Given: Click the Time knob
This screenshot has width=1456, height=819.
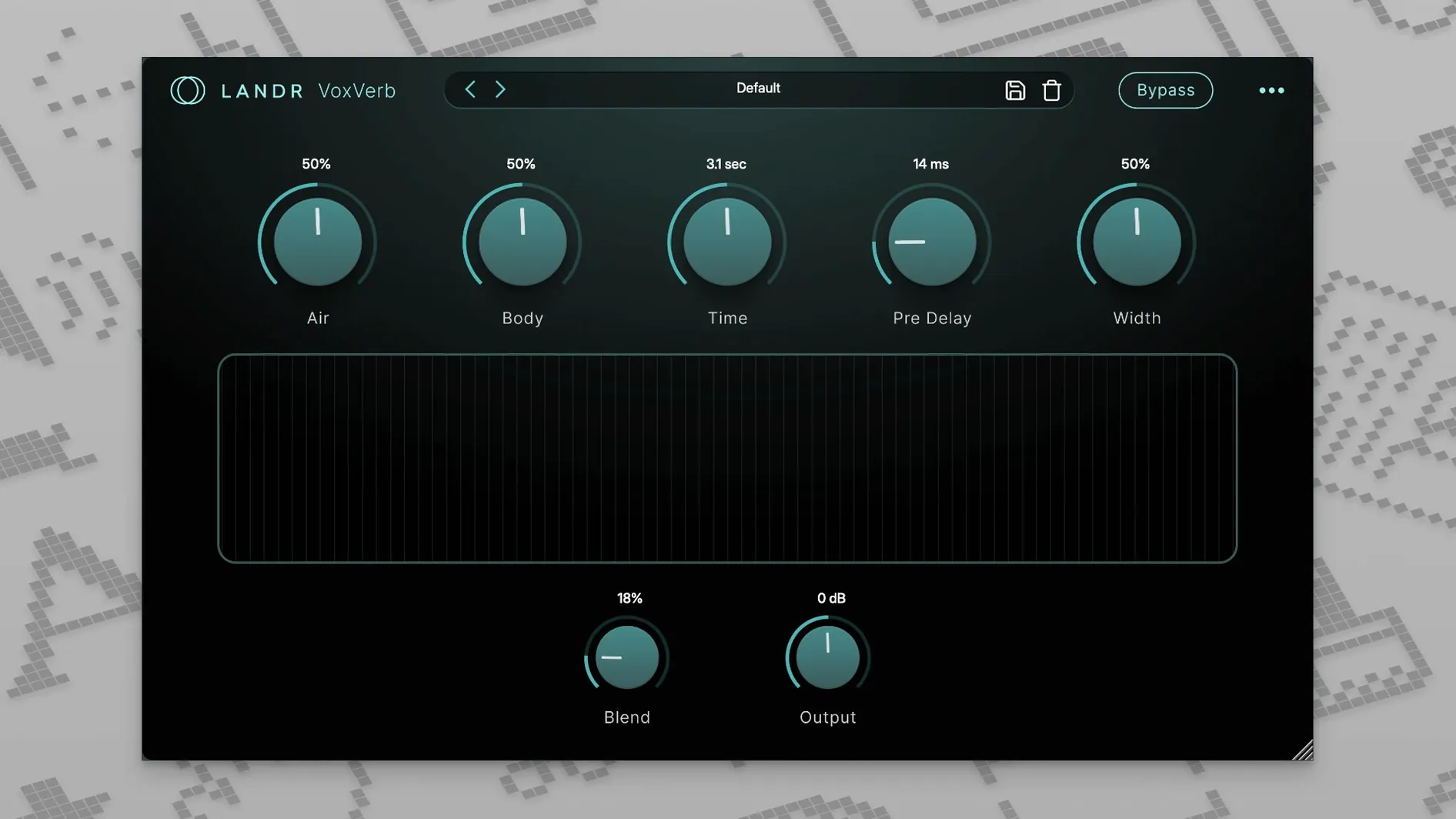Looking at the screenshot, I should [x=726, y=242].
